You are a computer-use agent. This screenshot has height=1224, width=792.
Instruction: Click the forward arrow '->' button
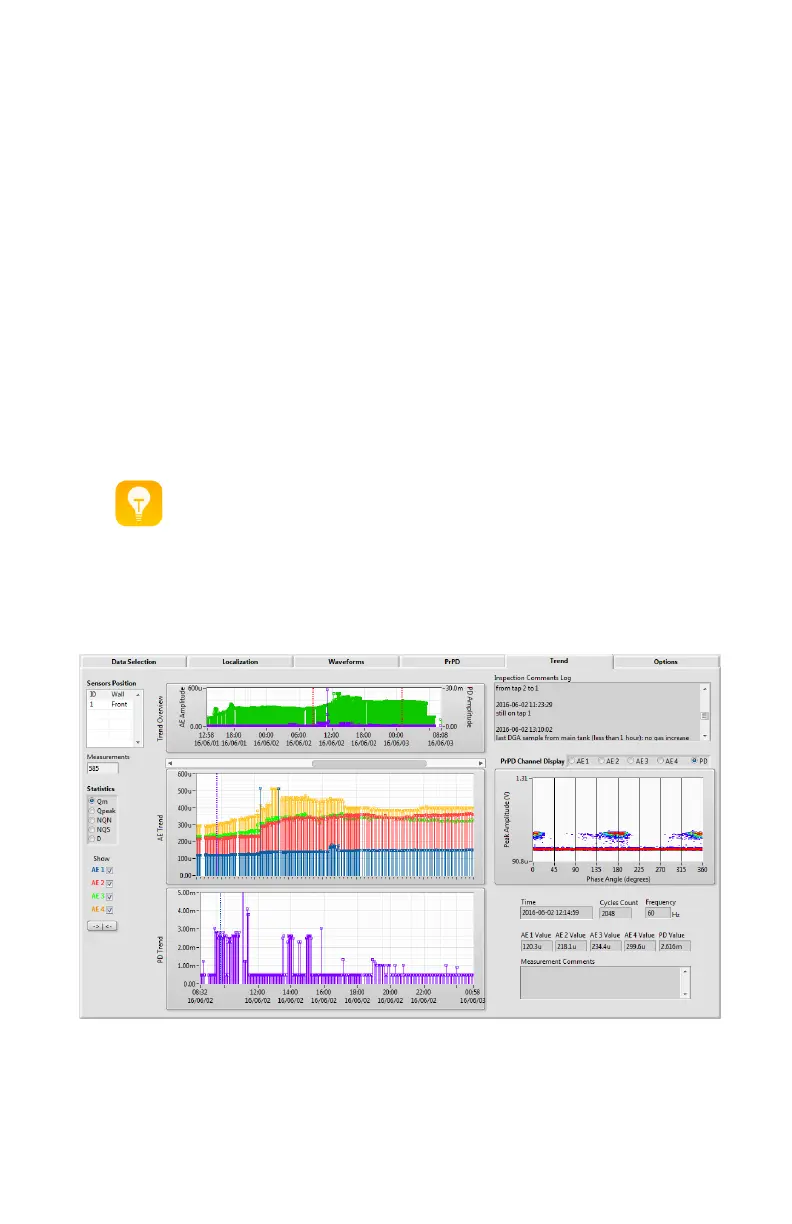tap(95, 926)
